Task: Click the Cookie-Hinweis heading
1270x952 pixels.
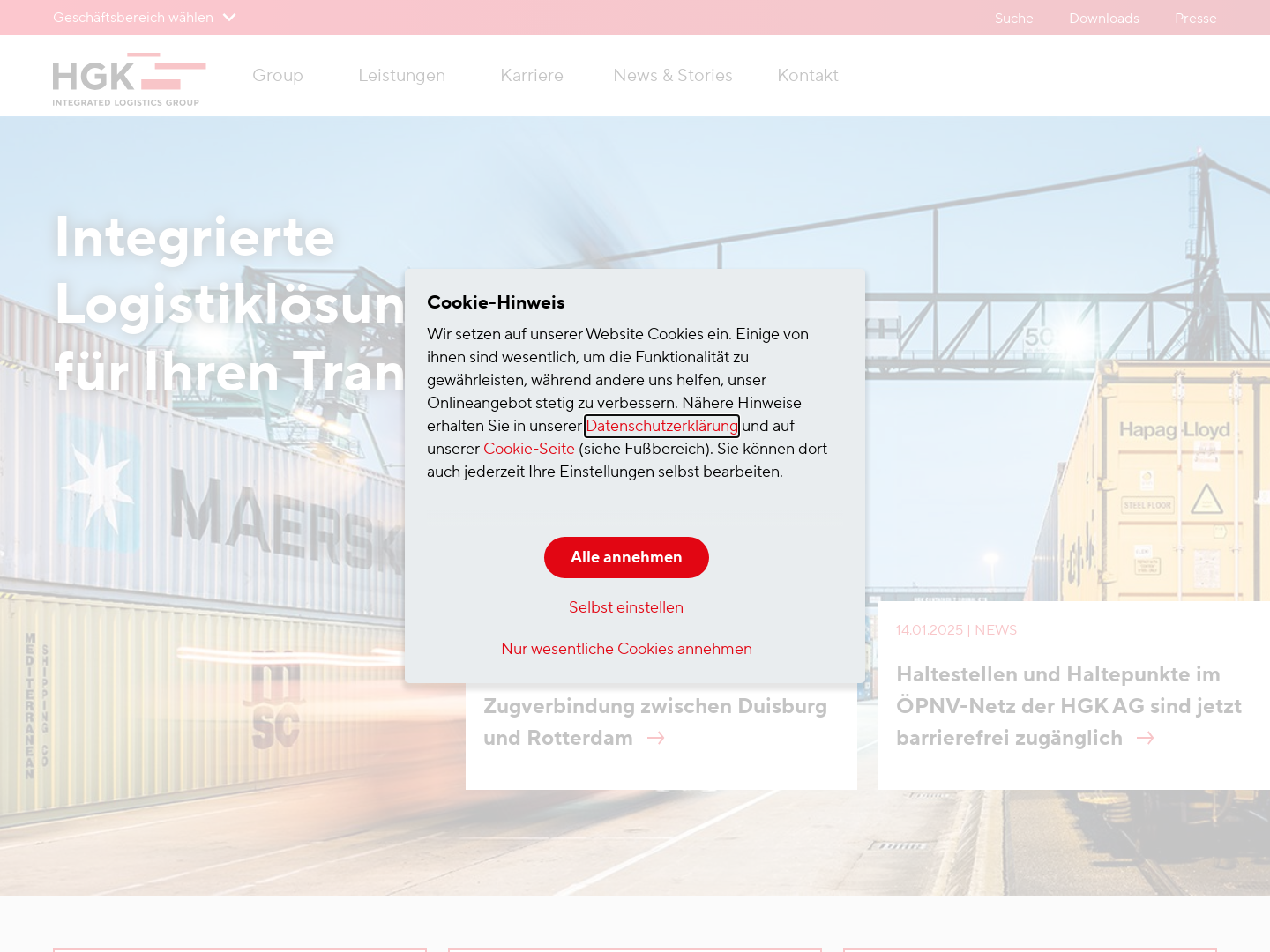Action: [x=496, y=302]
